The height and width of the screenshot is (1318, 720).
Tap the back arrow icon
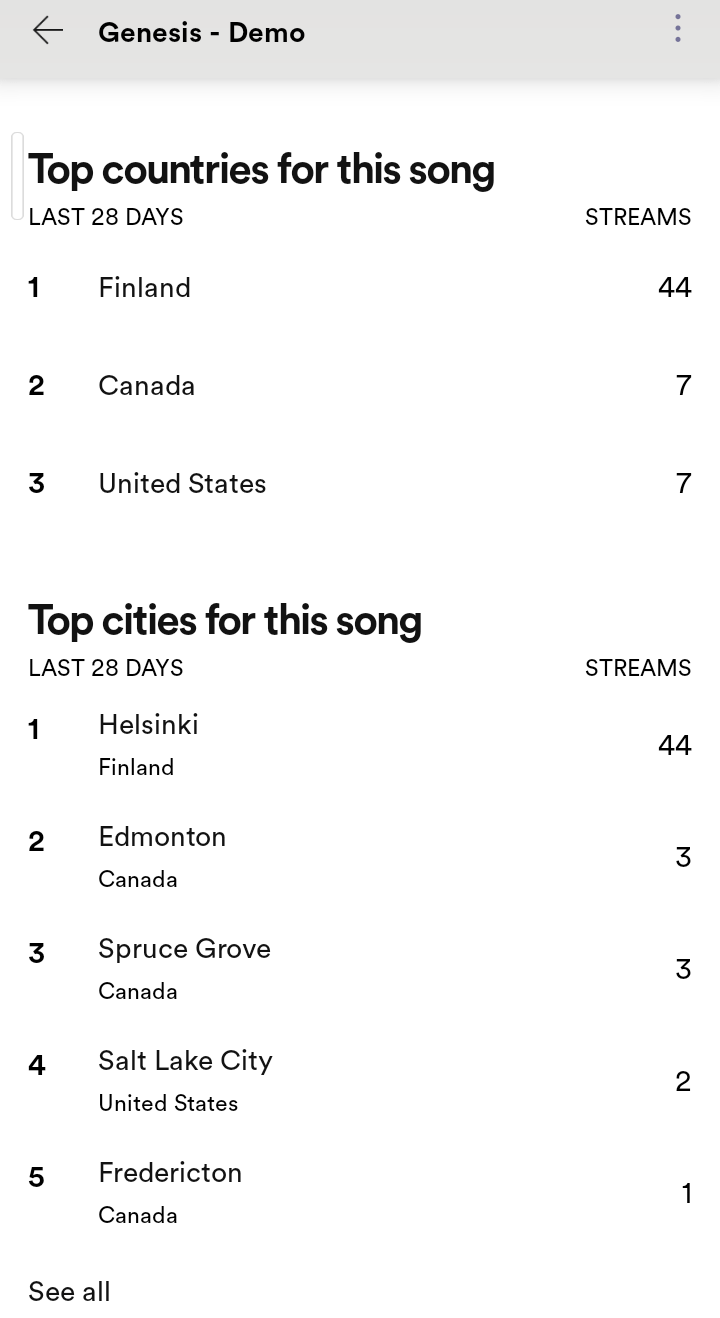[47, 31]
